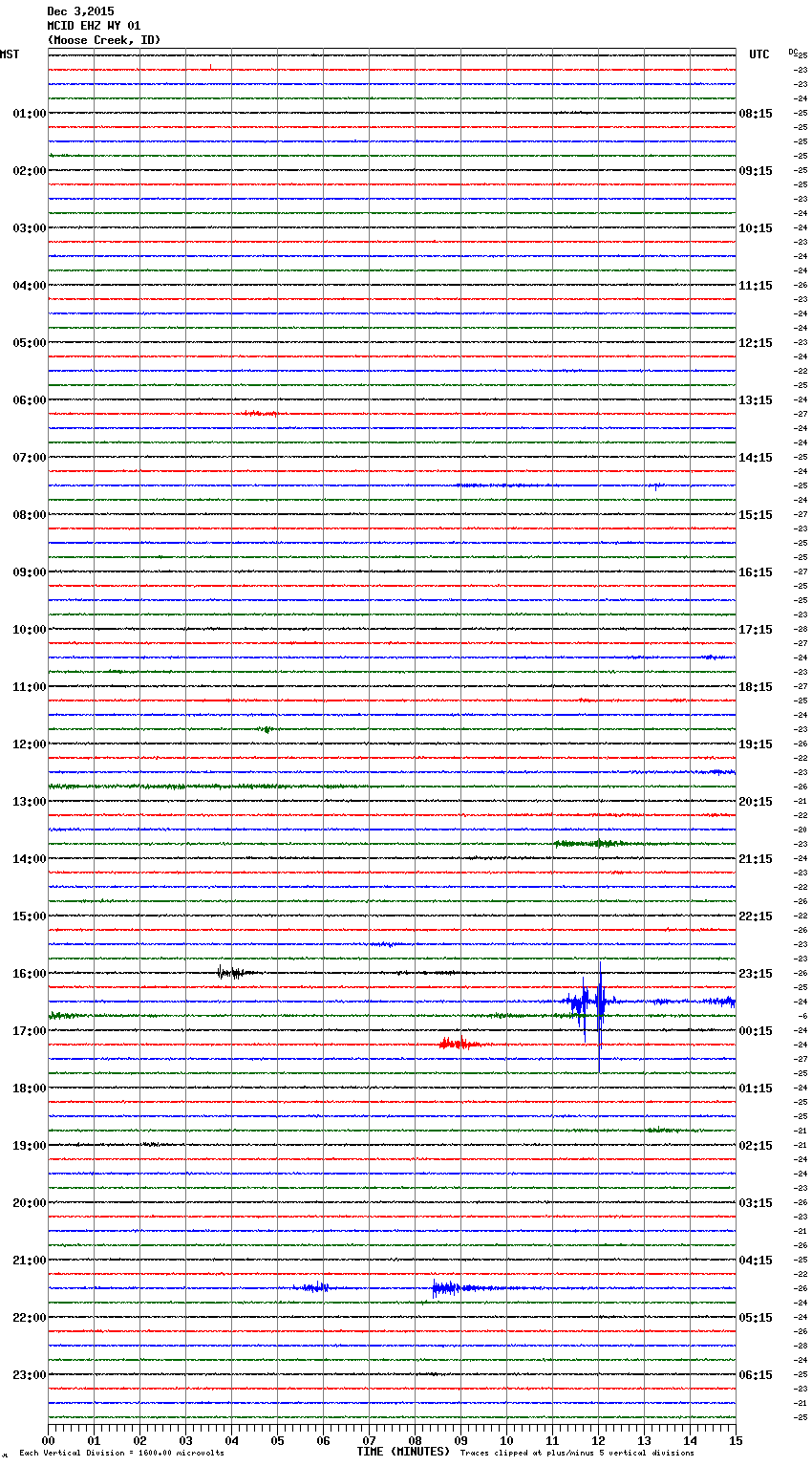The width and height of the screenshot is (812, 1466).
Task: Click the 'MST' time zone label
Action: [x=10, y=54]
